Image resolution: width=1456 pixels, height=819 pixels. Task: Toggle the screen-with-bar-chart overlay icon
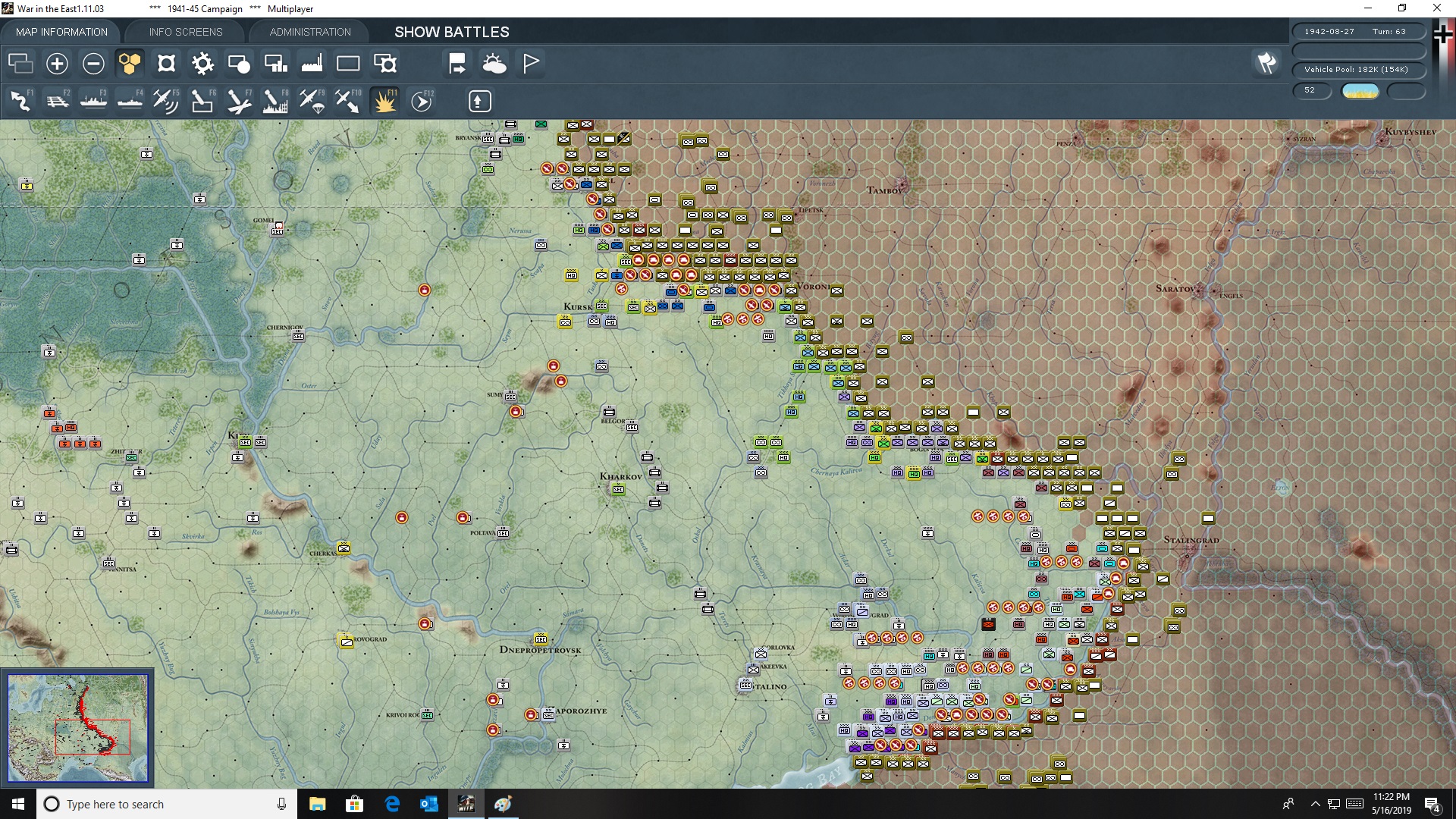[x=275, y=63]
